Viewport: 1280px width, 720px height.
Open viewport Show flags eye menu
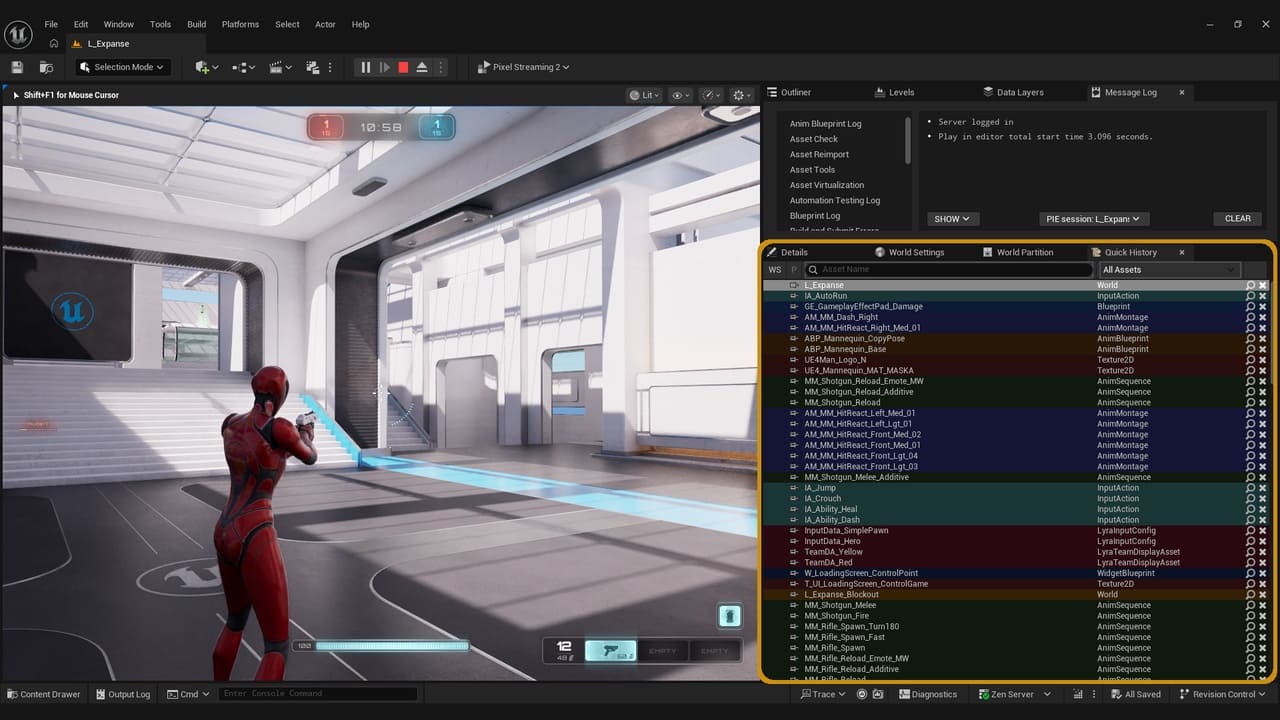680,95
